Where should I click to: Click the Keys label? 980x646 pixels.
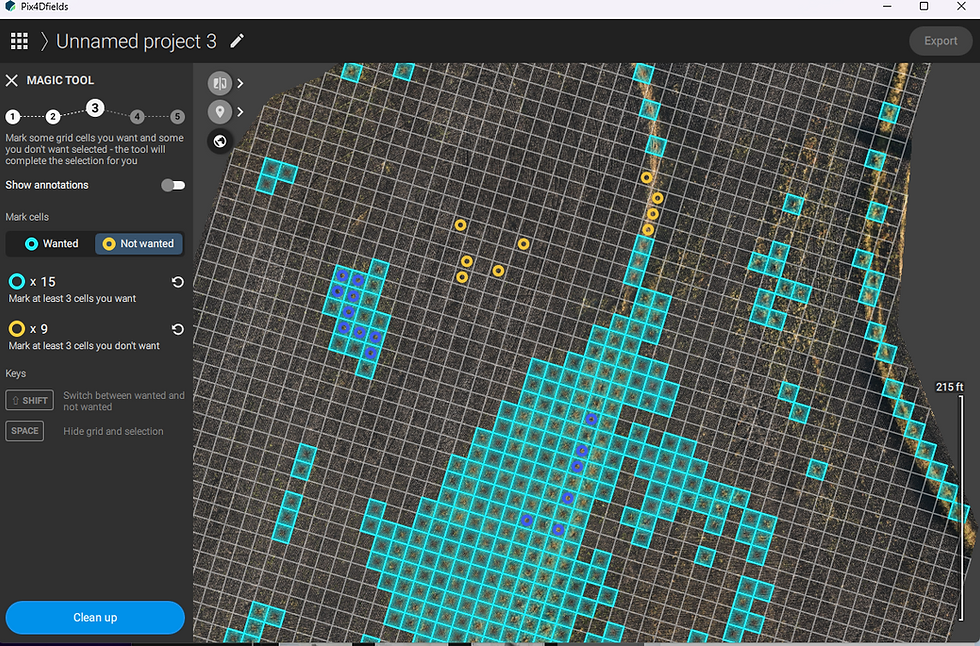(x=16, y=374)
